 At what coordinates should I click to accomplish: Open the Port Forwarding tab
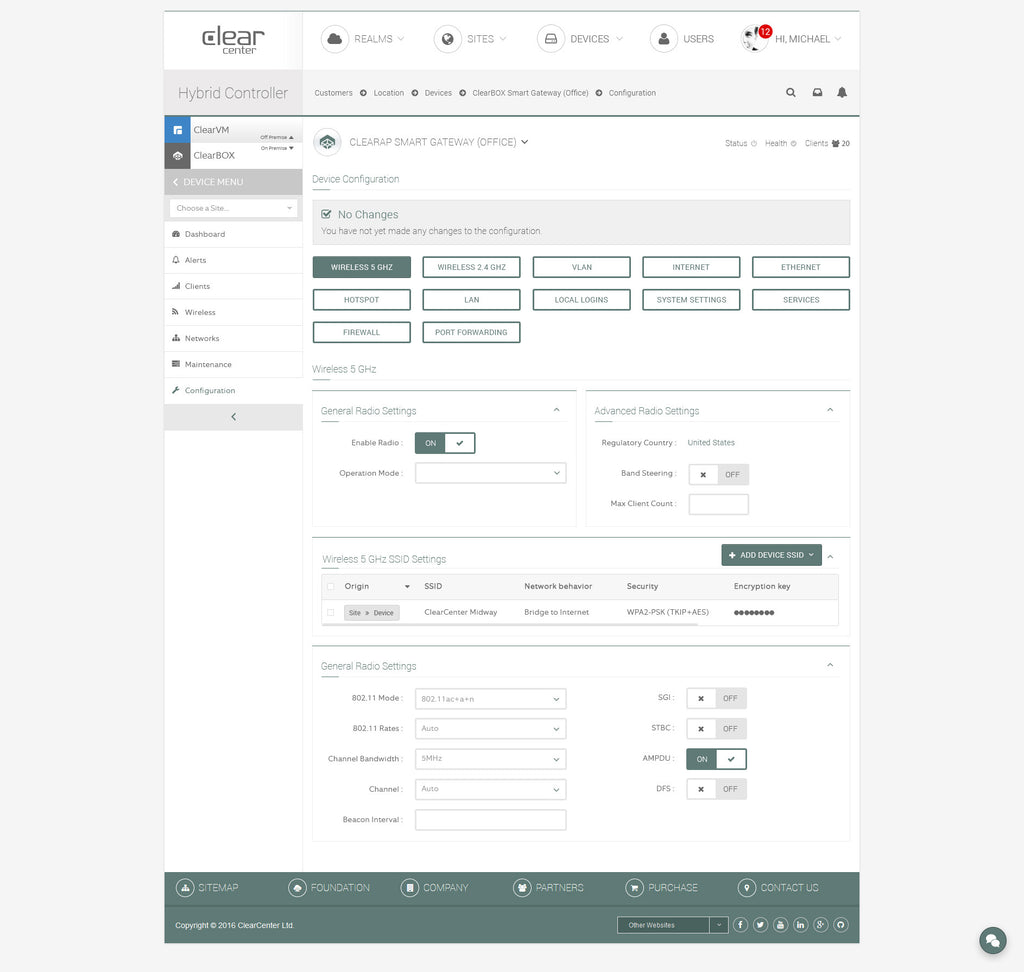pyautogui.click(x=472, y=332)
